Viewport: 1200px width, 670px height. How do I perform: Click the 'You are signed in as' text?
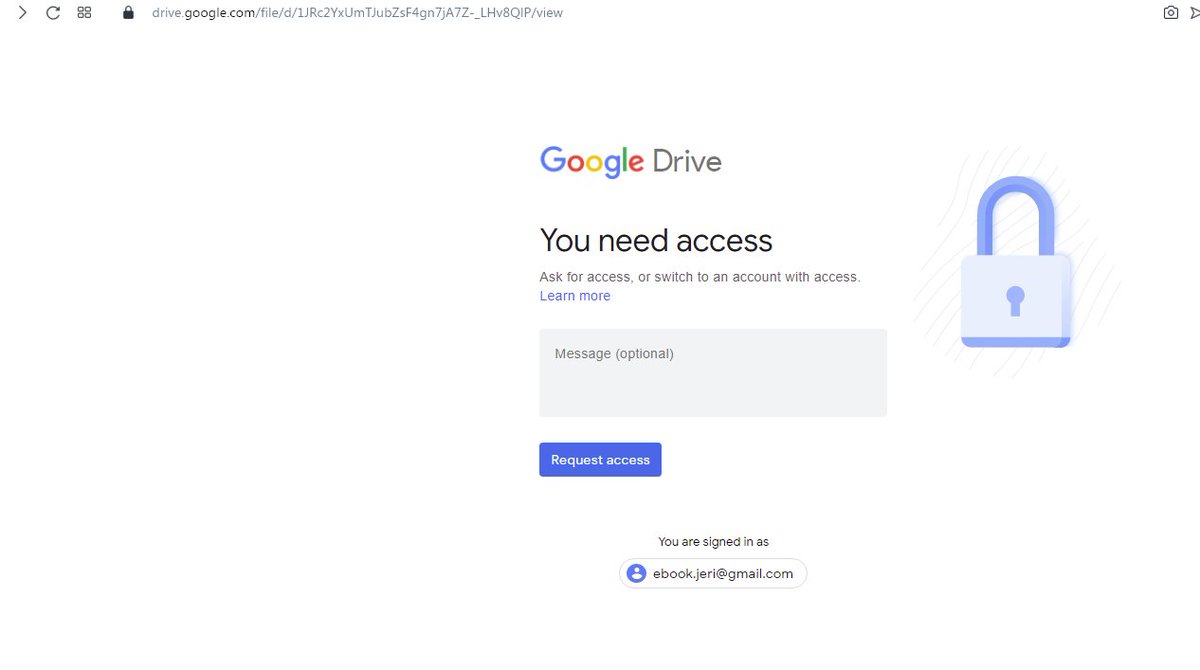713,542
